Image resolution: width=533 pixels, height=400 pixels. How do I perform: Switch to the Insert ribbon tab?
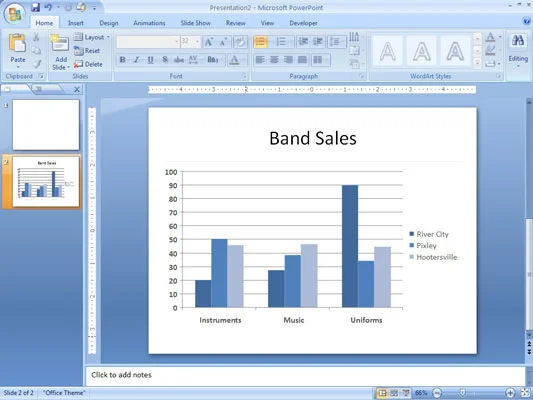pyautogui.click(x=75, y=23)
